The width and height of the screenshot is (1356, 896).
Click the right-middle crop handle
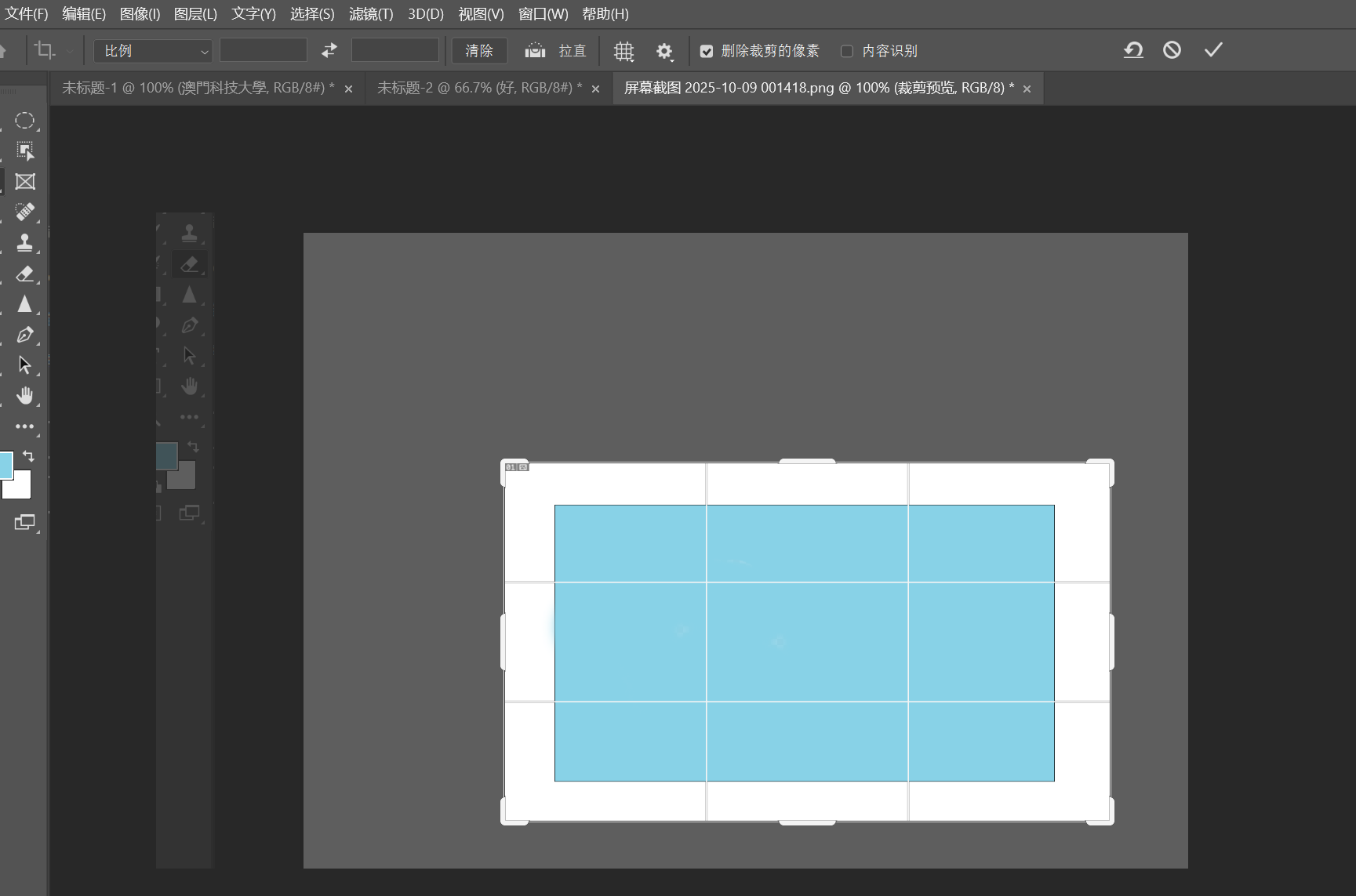[1111, 642]
